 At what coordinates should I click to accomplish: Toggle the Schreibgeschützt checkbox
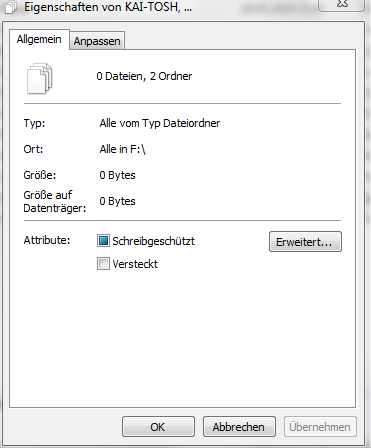pyautogui.click(x=103, y=241)
